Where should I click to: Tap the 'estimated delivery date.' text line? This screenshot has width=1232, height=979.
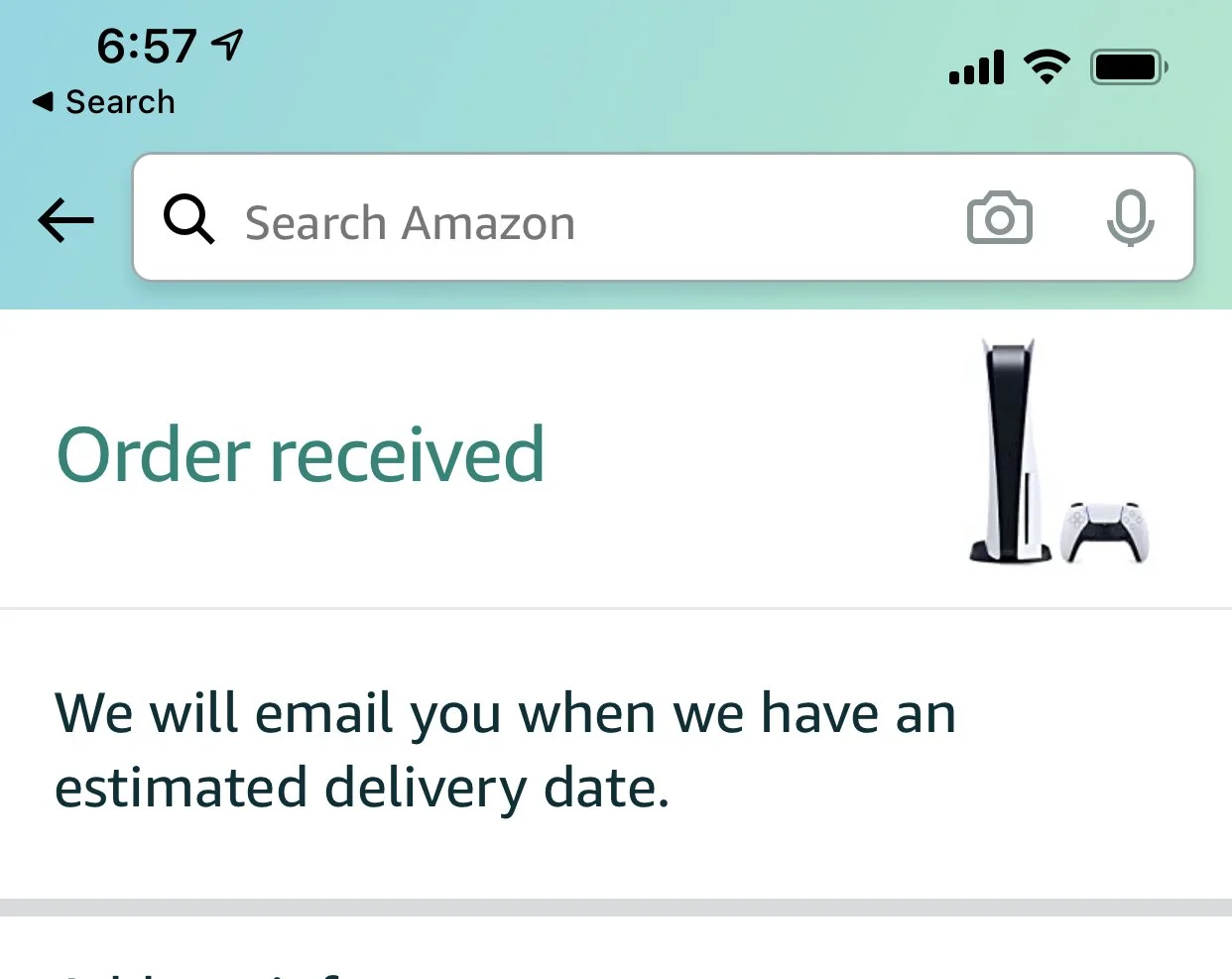tap(362, 789)
